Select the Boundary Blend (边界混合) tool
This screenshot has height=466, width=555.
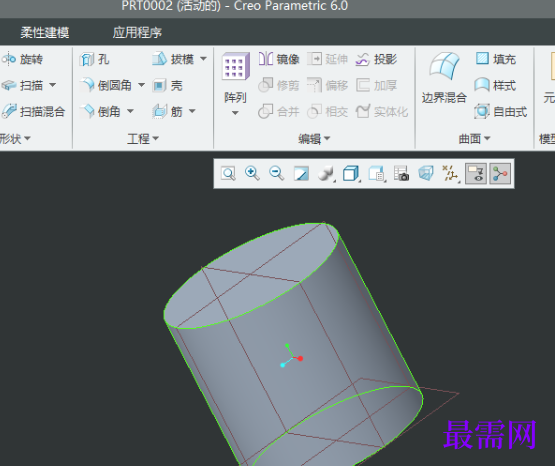click(x=444, y=78)
